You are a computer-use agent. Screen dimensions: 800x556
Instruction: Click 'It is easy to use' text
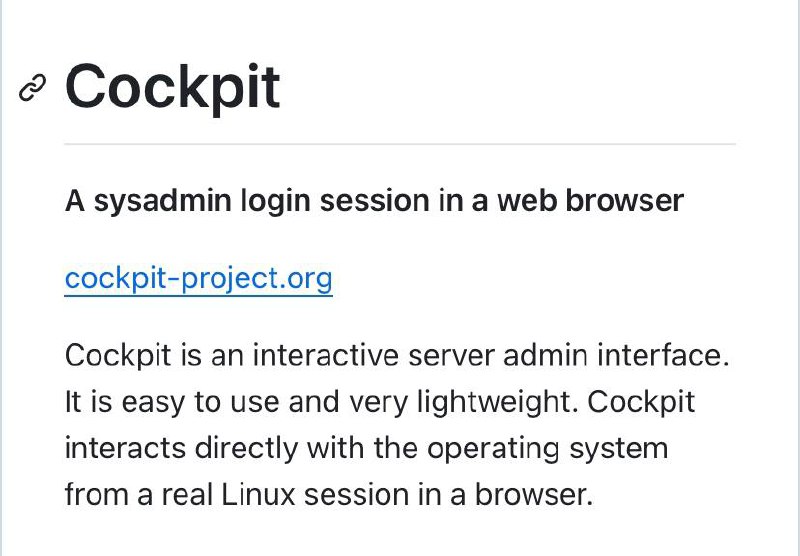(x=172, y=402)
